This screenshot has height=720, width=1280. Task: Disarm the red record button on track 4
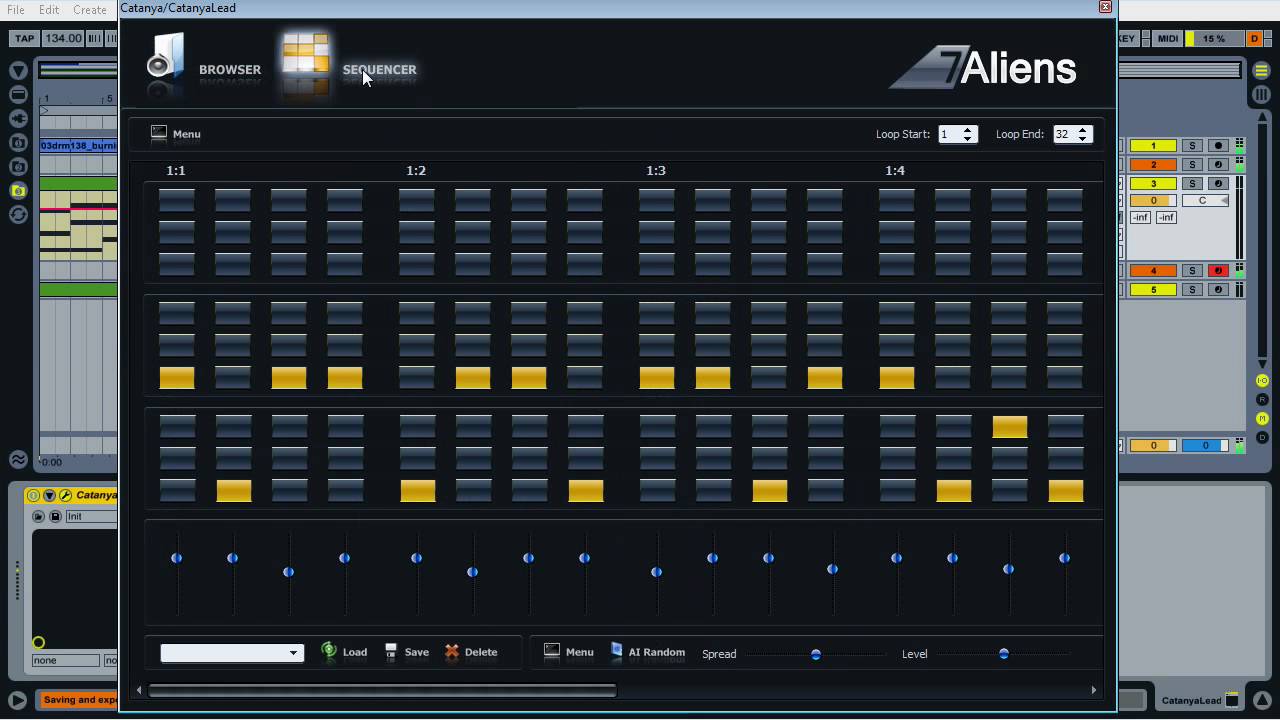click(1218, 271)
